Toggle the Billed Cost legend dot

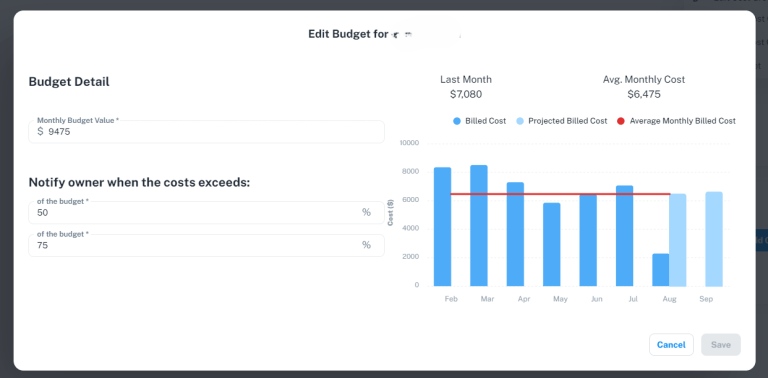pos(457,121)
